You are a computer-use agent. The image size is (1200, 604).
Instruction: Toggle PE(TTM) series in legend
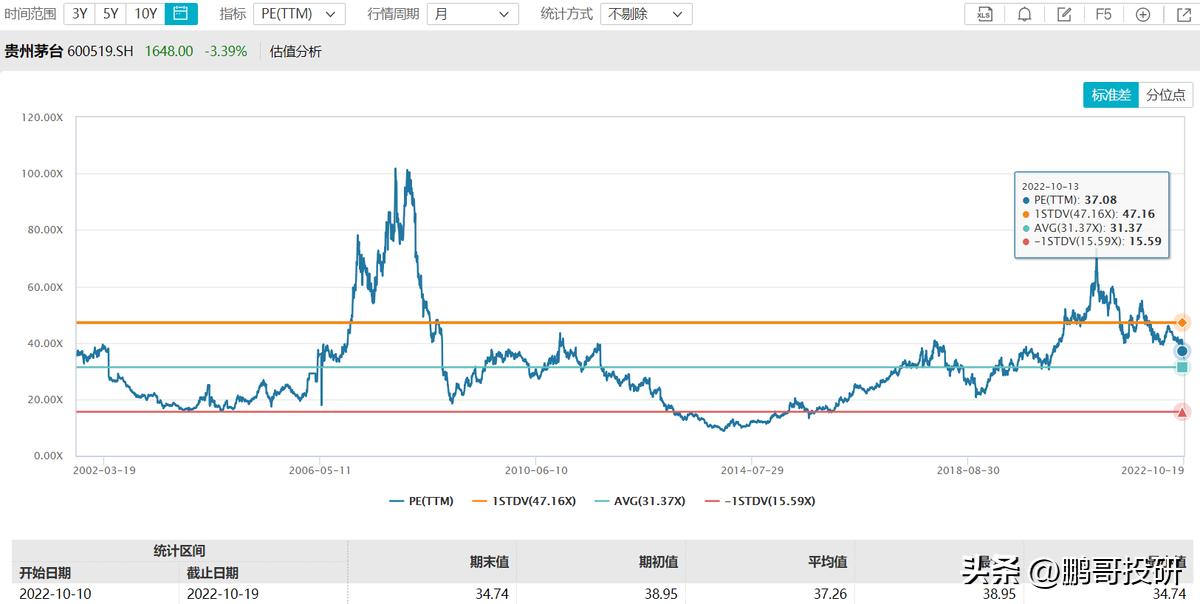[x=421, y=501]
